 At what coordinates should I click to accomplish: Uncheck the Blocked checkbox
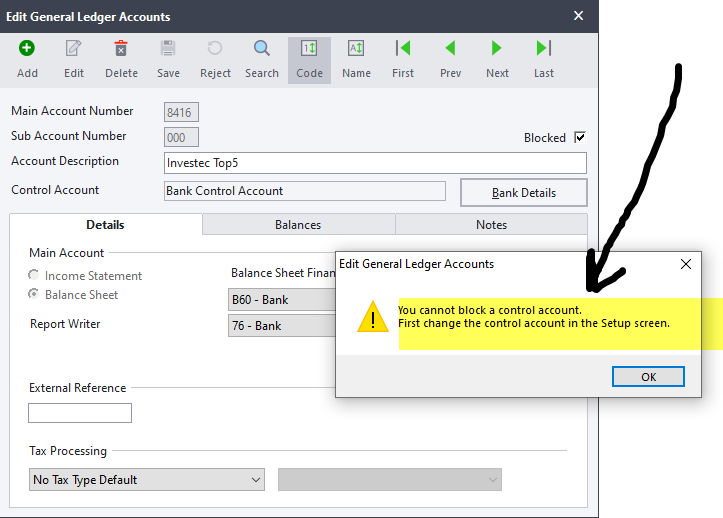579,138
